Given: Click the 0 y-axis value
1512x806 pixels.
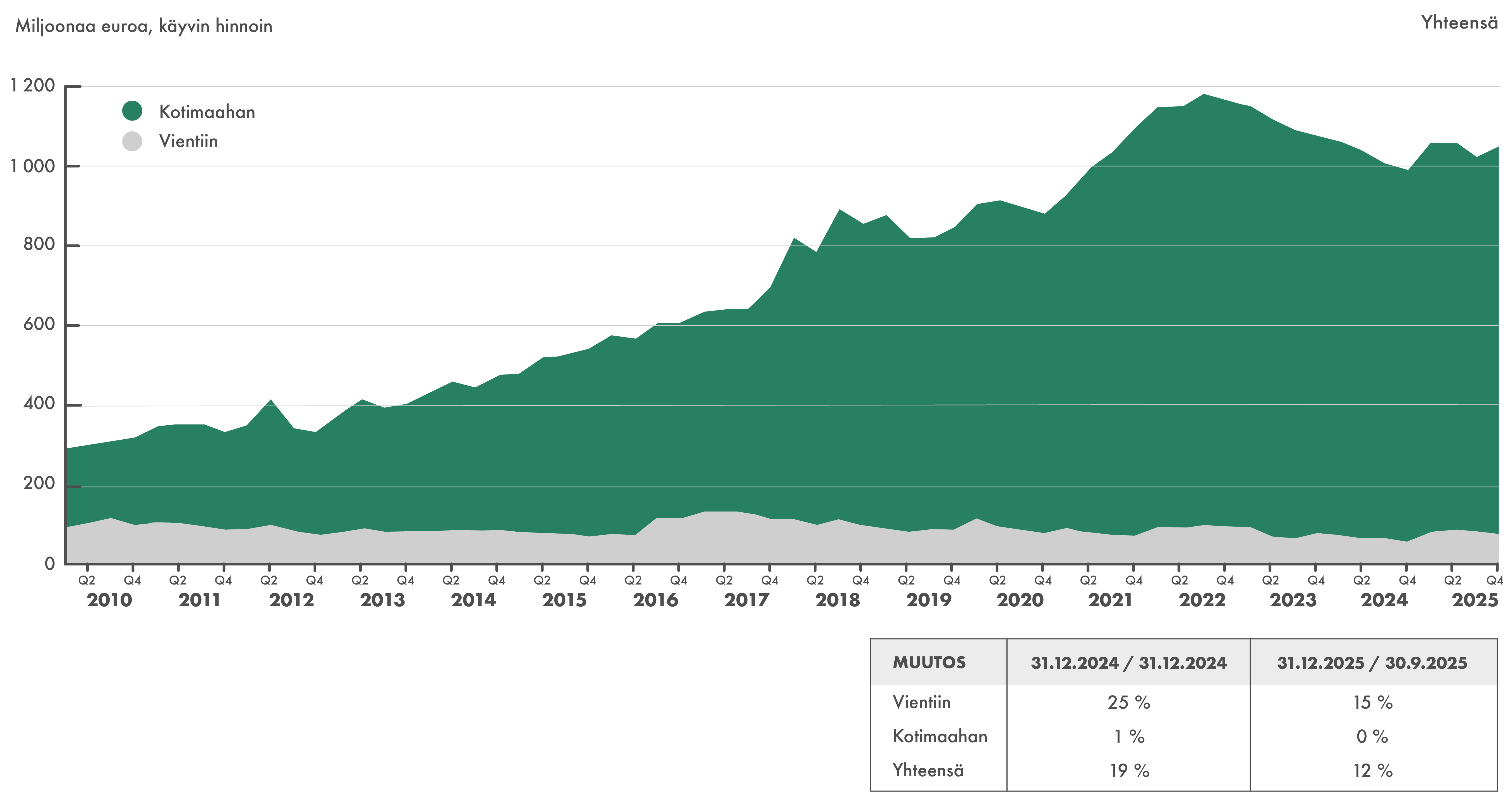Looking at the screenshot, I should point(50,564).
